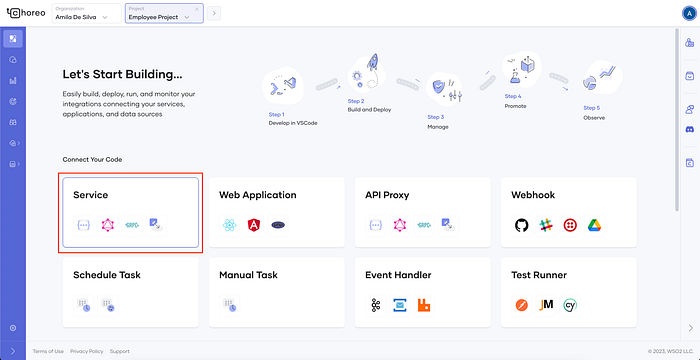
Task: Open the Terms of Use link
Action: click(x=48, y=351)
